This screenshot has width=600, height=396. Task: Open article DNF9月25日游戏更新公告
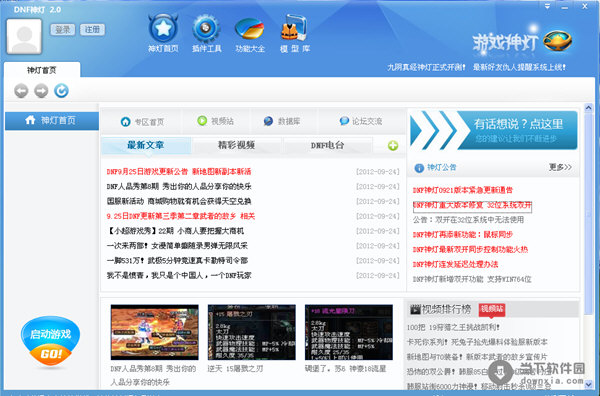coord(179,171)
